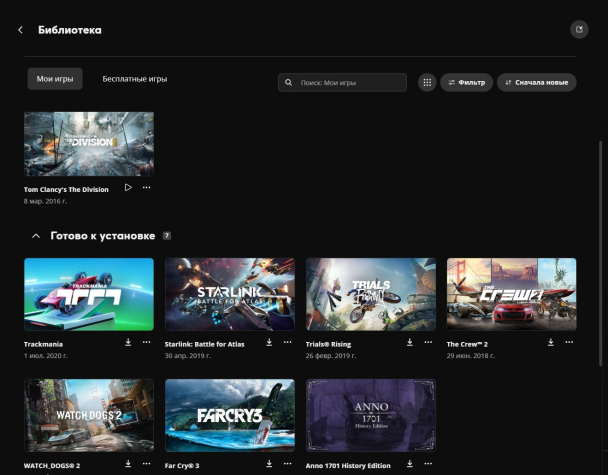This screenshot has height=475, width=608.
Task: Click the count badge 7 beside Готово к установке
Action: pyautogui.click(x=167, y=236)
